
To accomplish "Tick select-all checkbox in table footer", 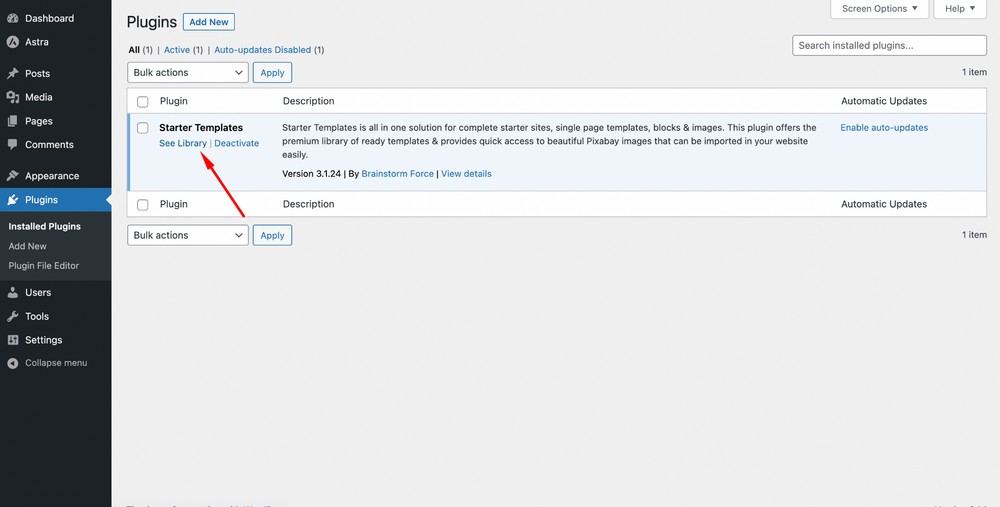I will 143,205.
